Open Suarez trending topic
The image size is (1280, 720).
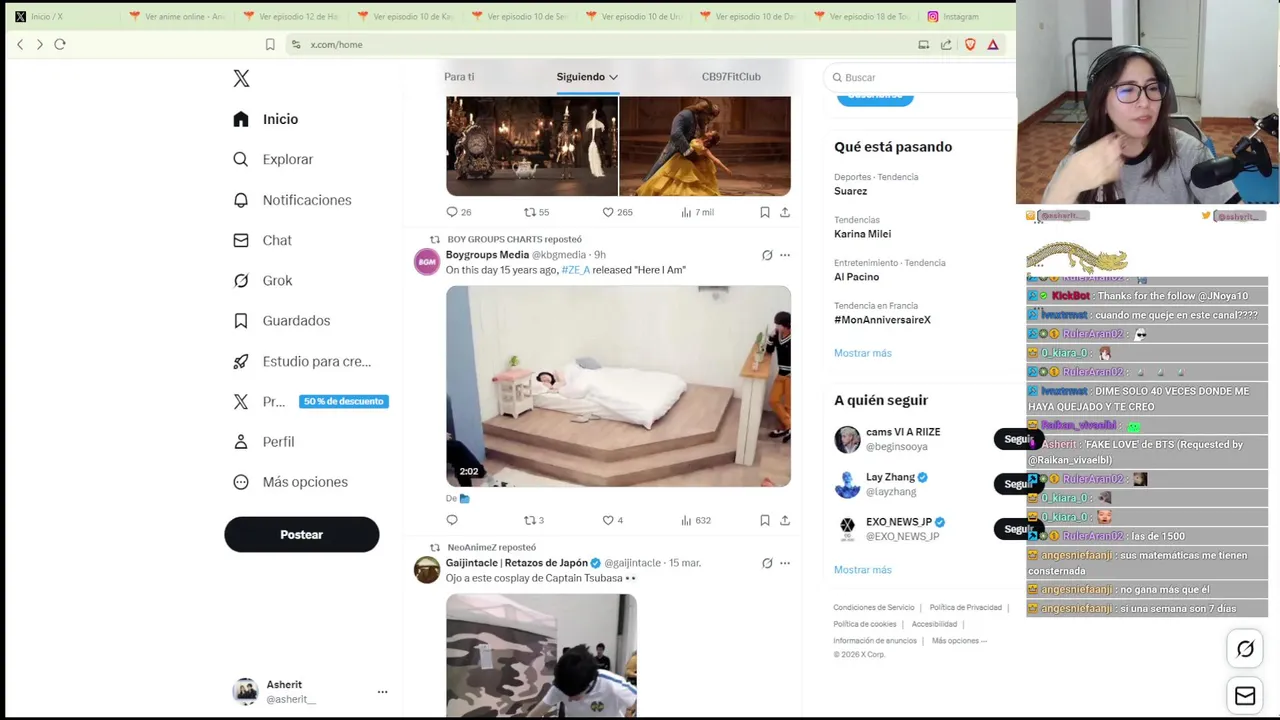point(851,191)
